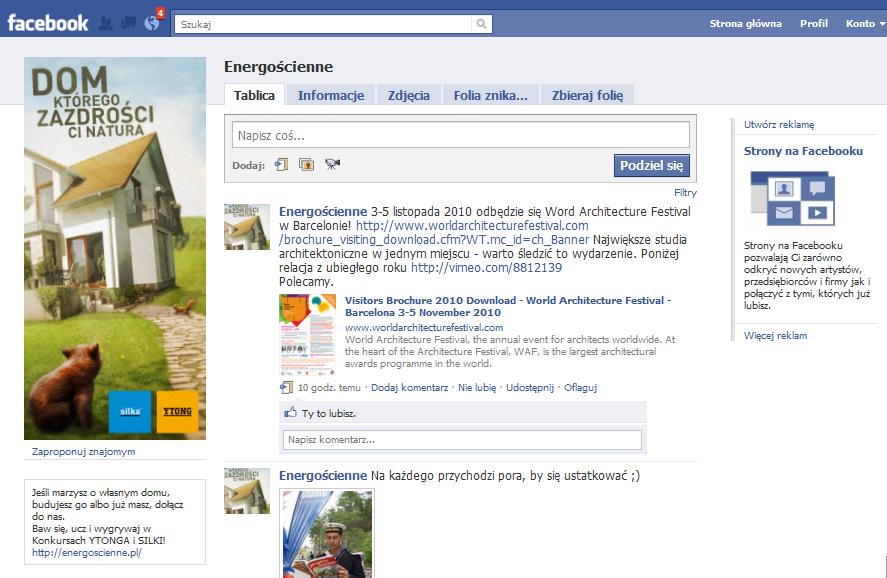Open the Filtry link
Viewport: 887px width, 578px height.
[x=685, y=192]
